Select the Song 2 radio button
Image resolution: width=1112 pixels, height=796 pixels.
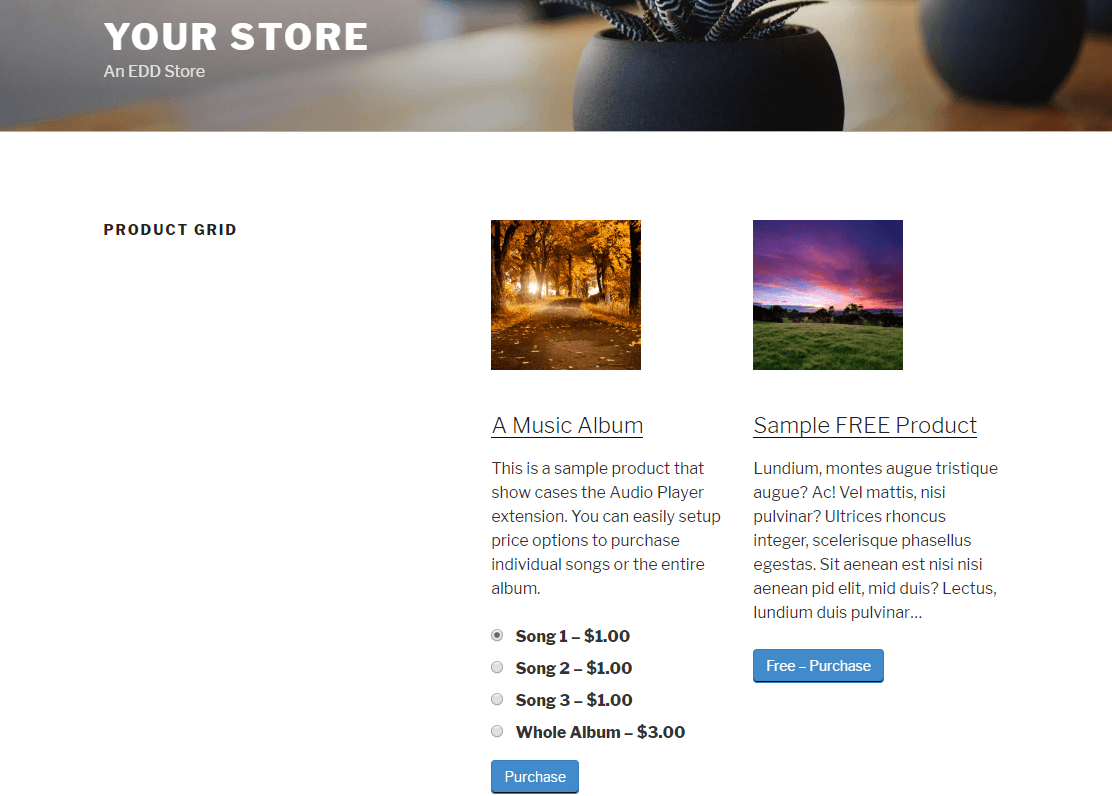tap(497, 667)
